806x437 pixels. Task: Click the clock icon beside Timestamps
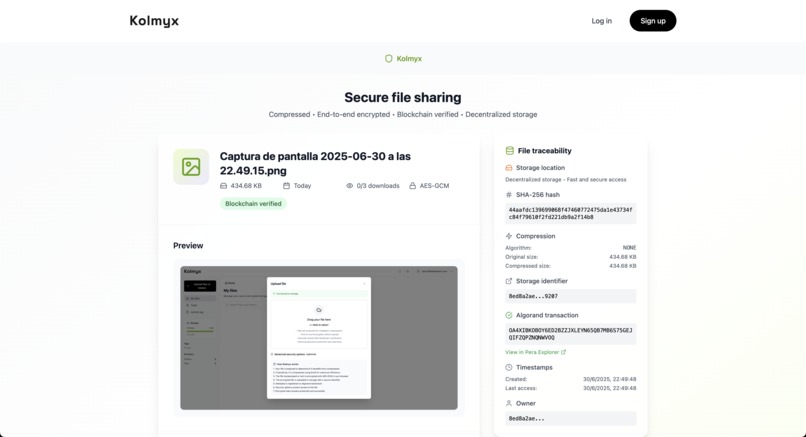point(509,368)
